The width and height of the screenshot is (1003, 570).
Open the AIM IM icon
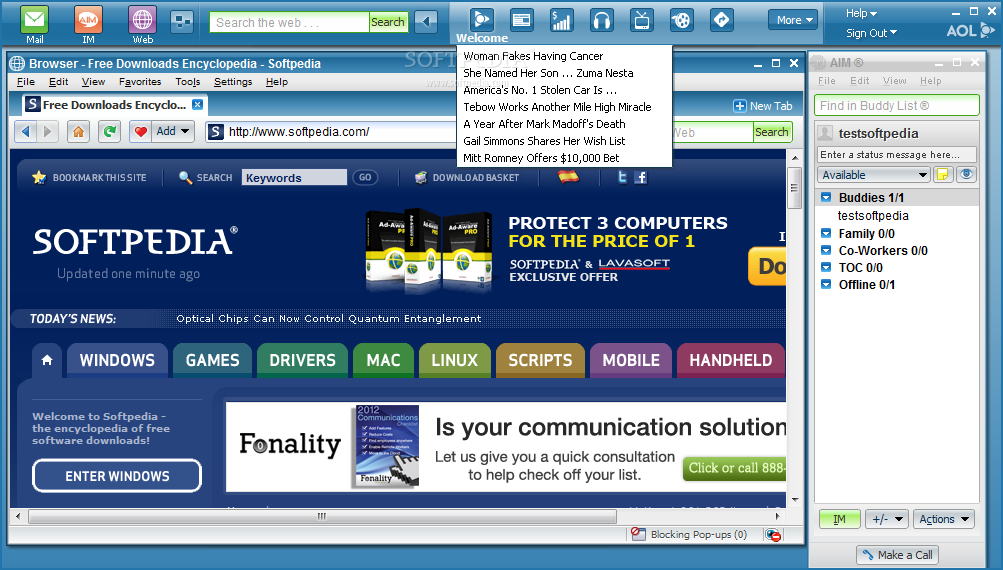[x=88, y=20]
